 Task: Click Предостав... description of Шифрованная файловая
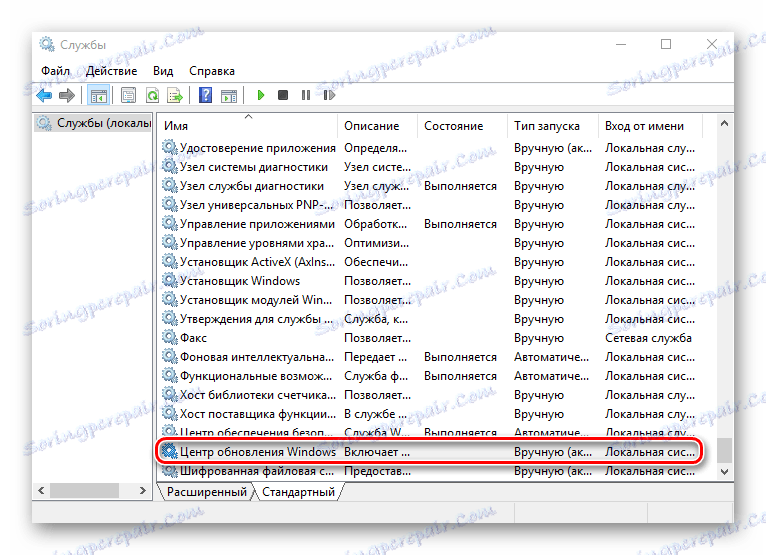[x=377, y=471]
